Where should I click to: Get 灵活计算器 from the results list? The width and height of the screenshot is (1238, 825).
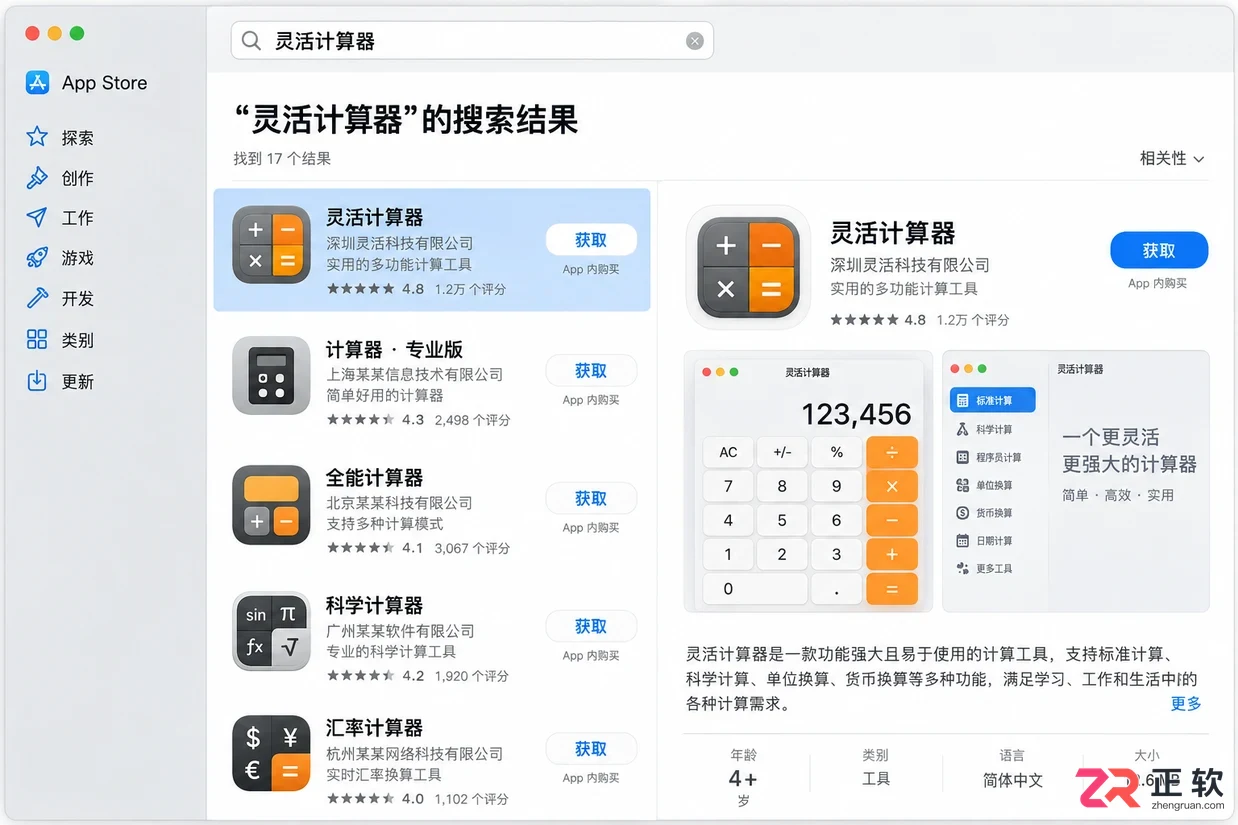pos(591,240)
